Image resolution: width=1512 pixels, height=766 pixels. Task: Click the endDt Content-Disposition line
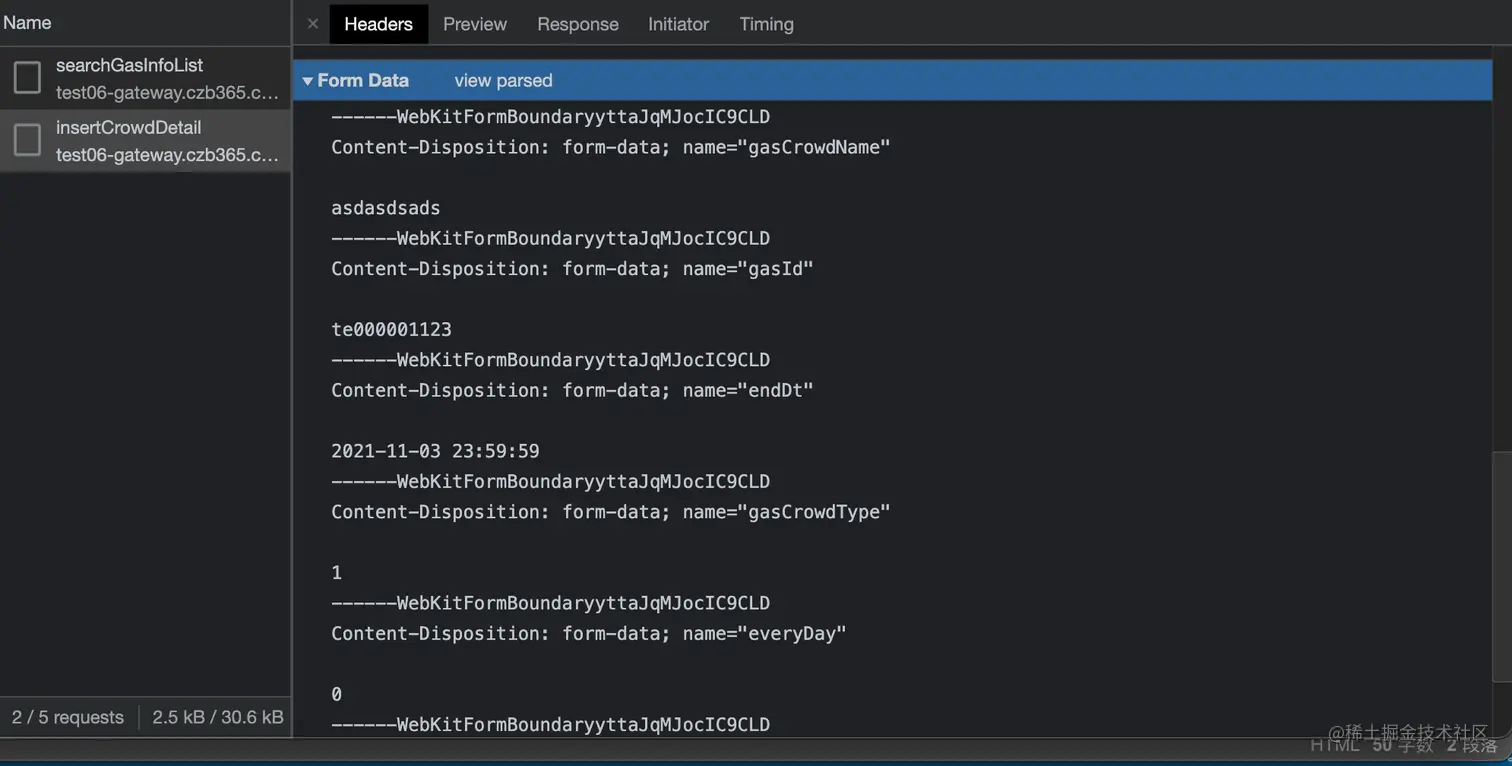click(572, 391)
